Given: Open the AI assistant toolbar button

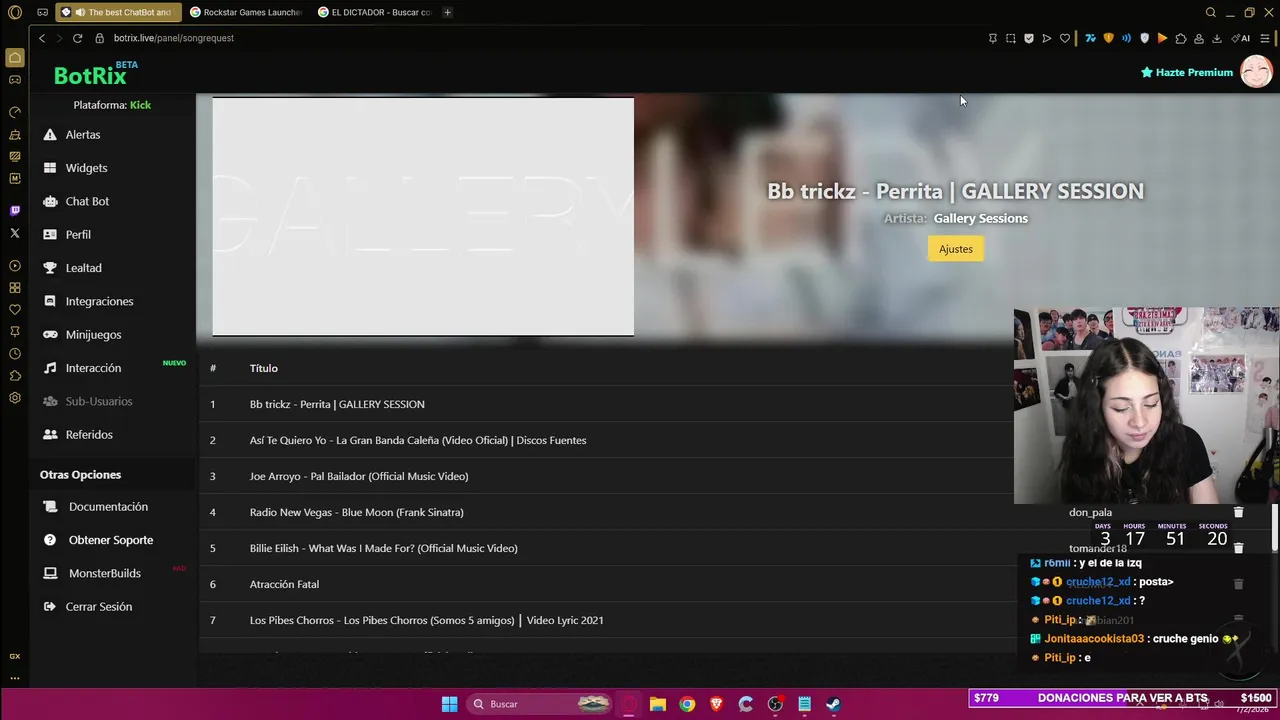Looking at the screenshot, I should tap(1241, 38).
